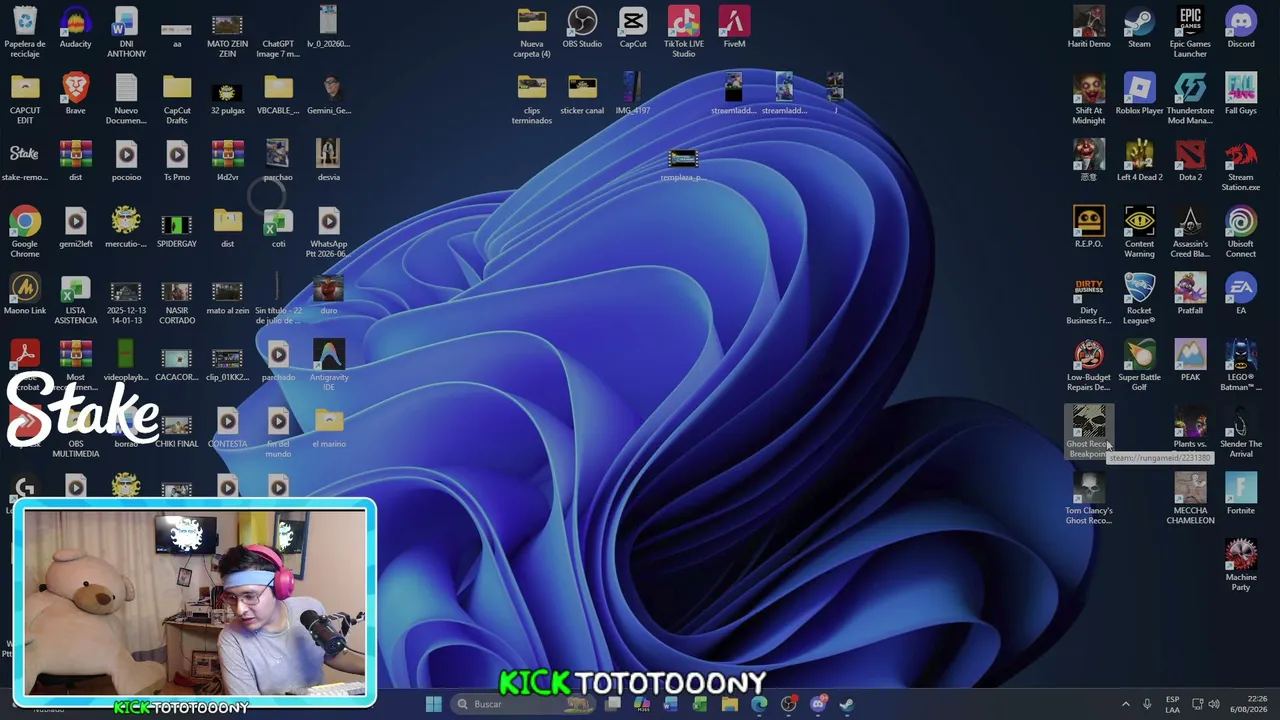Select the Slender The Arrival shortcut
The height and width of the screenshot is (720, 1280).
(1241, 432)
